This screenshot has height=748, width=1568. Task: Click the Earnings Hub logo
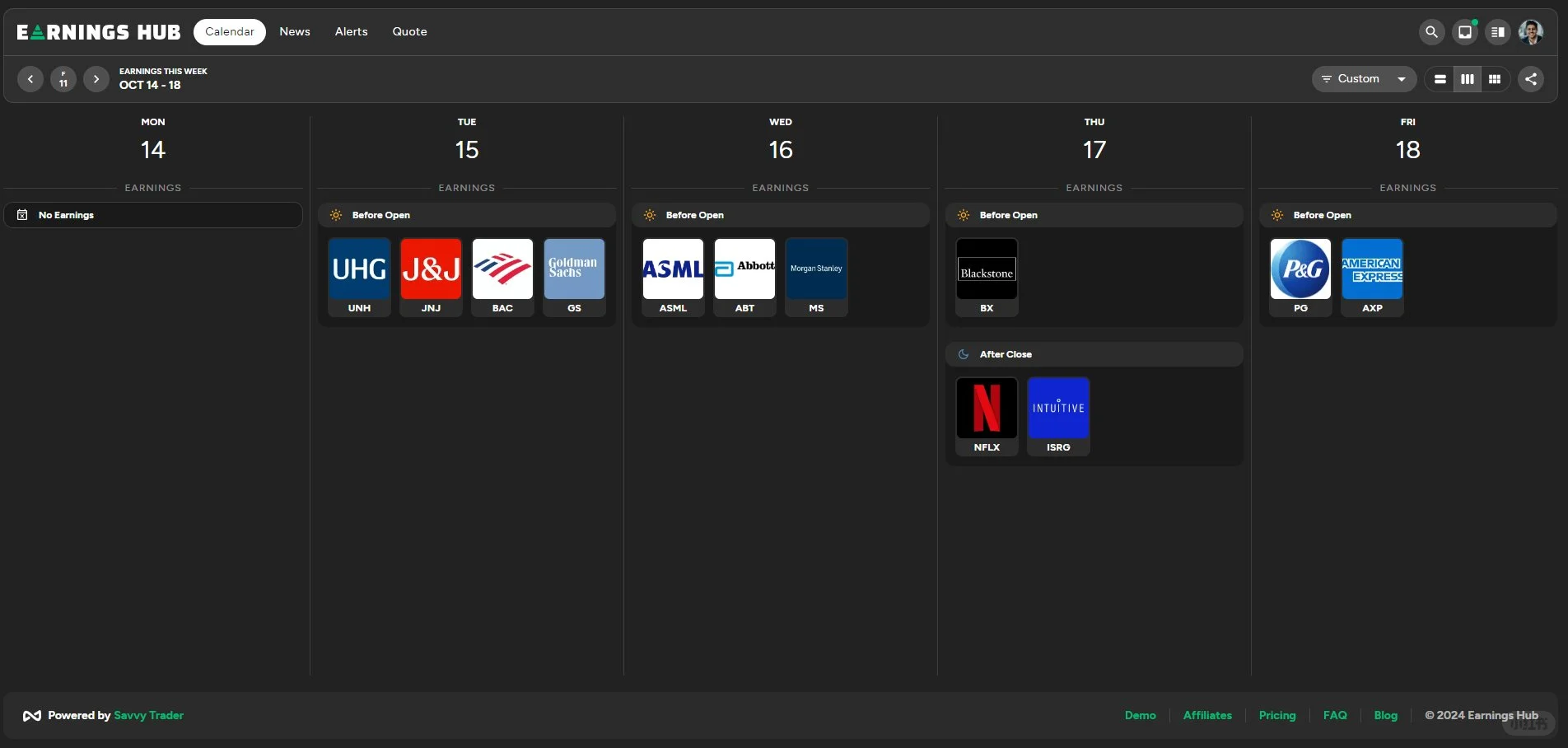coord(99,32)
